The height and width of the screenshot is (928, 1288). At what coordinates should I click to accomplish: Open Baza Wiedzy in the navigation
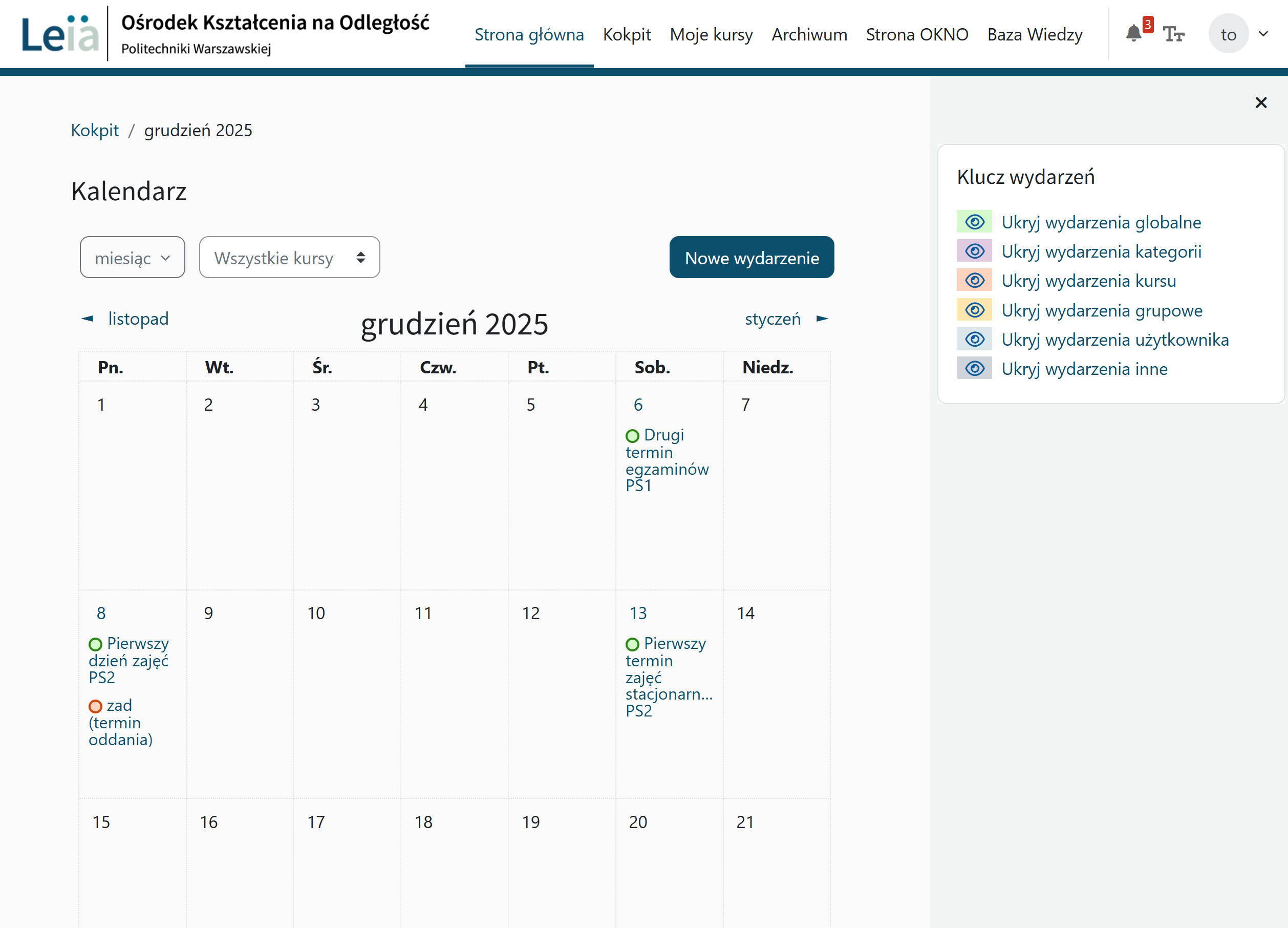pyautogui.click(x=1035, y=35)
